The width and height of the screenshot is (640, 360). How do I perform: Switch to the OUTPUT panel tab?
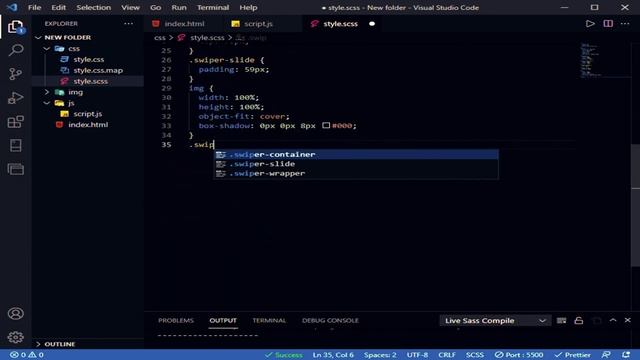point(223,320)
